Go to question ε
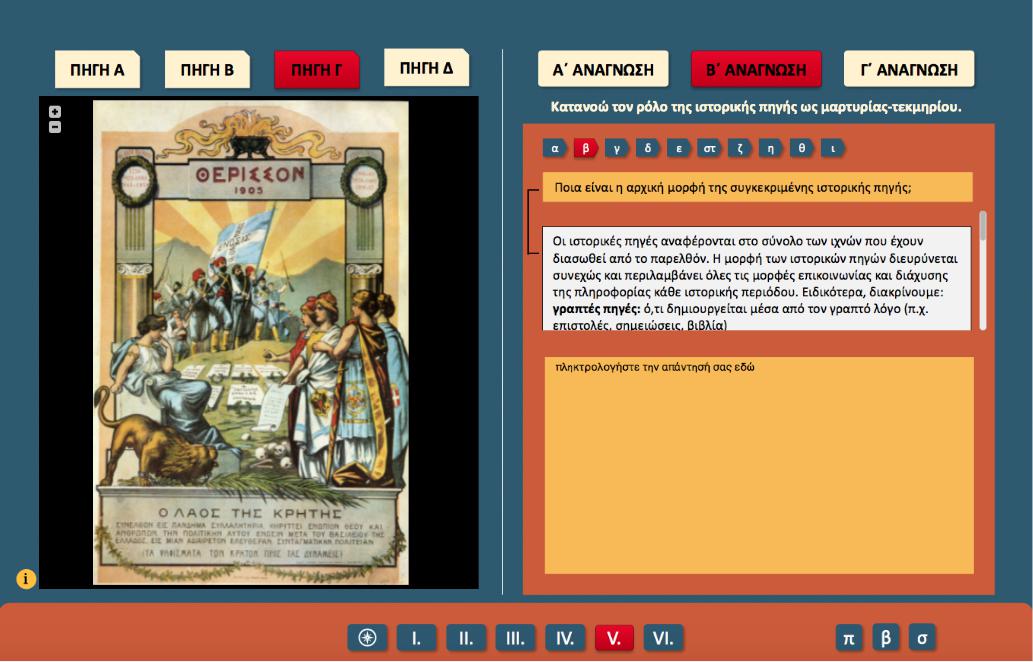 tap(679, 148)
